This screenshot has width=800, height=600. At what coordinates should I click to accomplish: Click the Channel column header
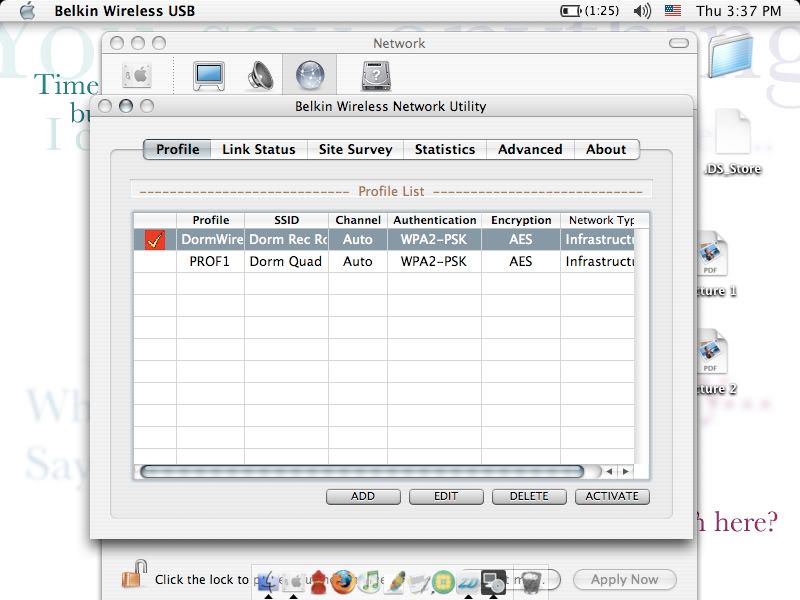[x=358, y=220]
